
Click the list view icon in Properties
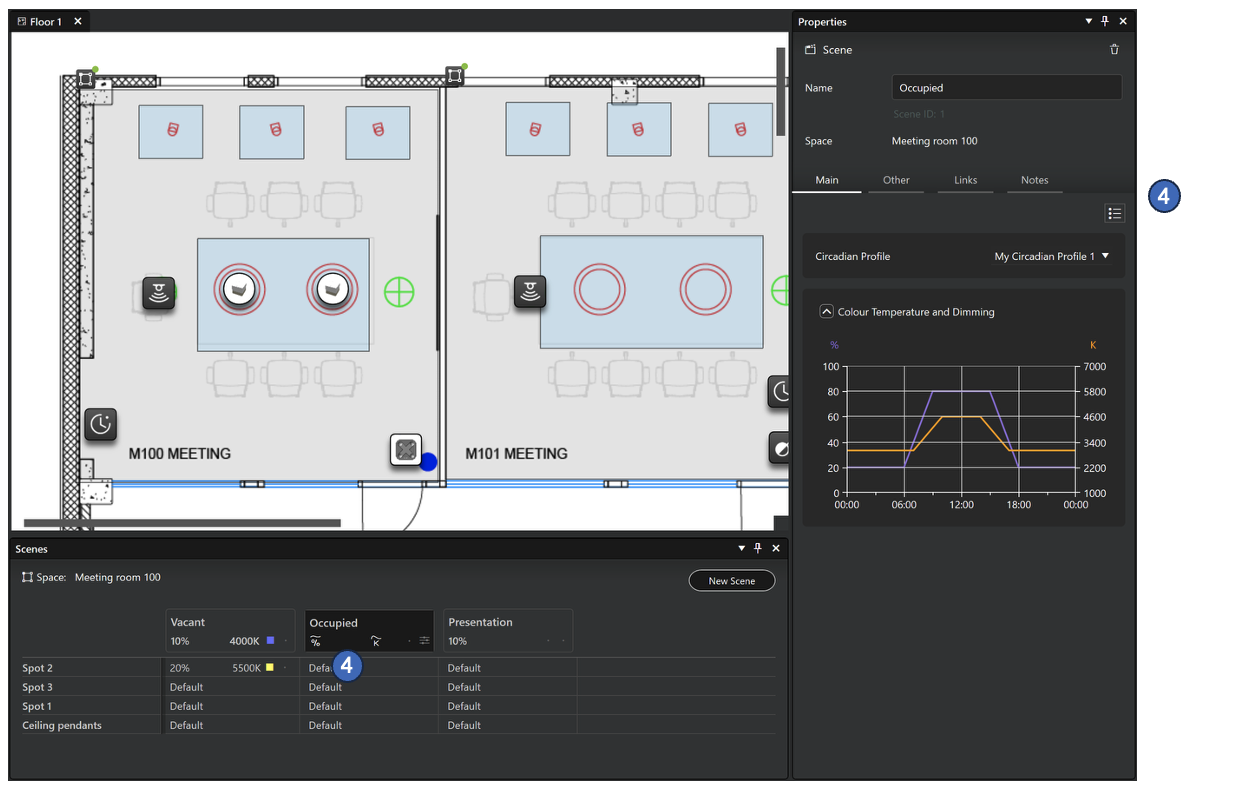coord(1114,213)
